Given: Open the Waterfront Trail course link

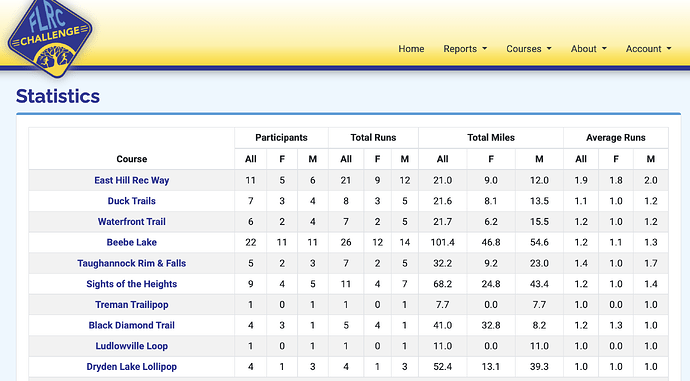Looking at the screenshot, I should click(x=132, y=222).
